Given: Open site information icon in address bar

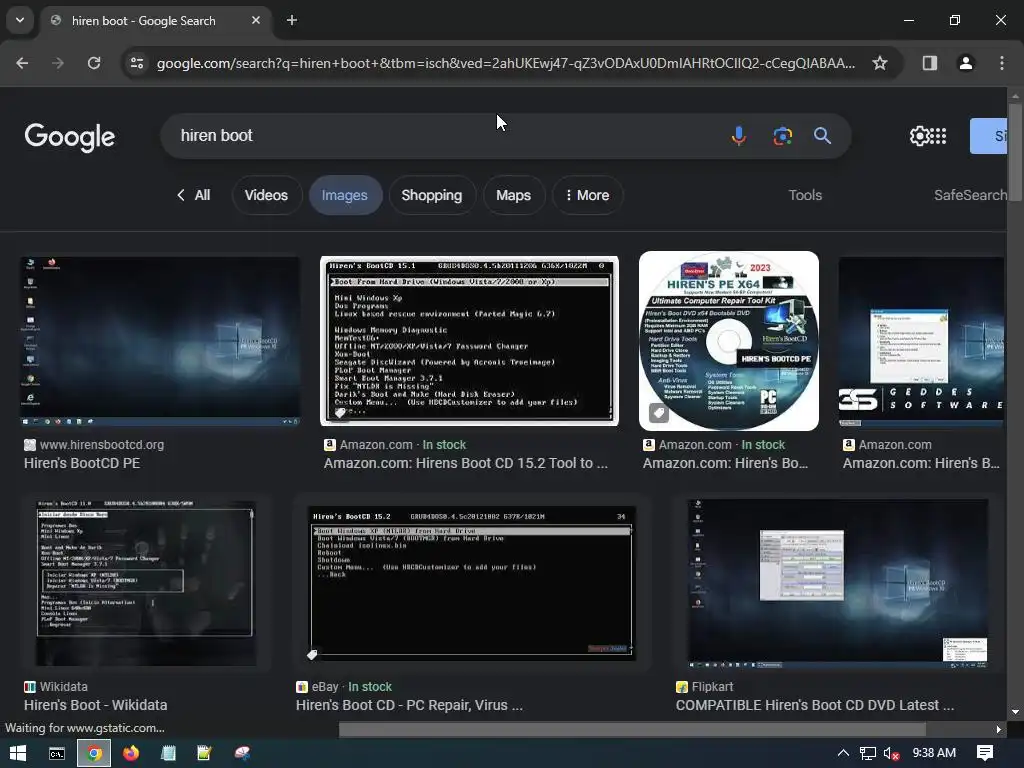Looking at the screenshot, I should coord(137,63).
